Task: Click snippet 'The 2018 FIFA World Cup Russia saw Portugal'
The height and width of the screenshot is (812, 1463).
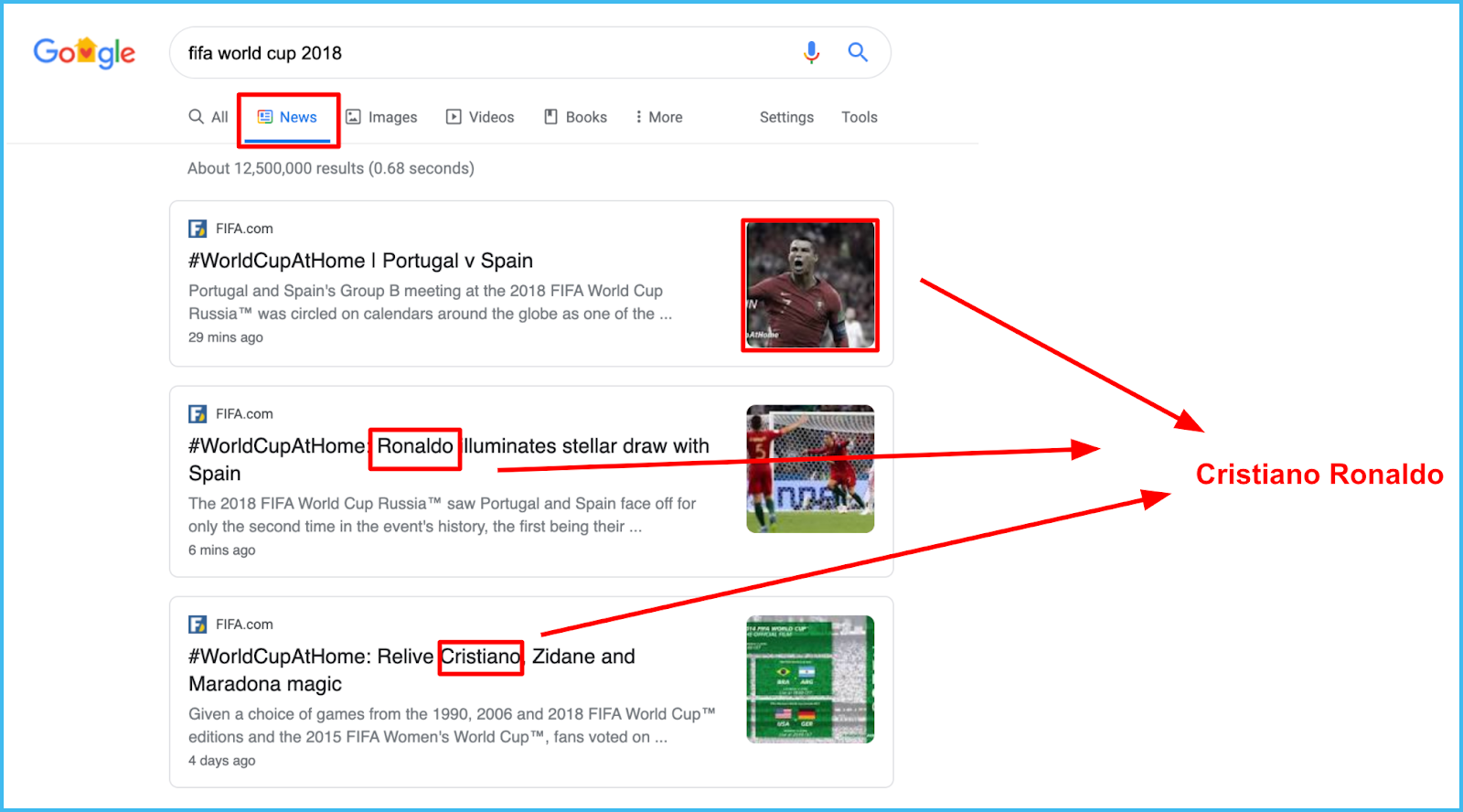Action: click(x=442, y=515)
